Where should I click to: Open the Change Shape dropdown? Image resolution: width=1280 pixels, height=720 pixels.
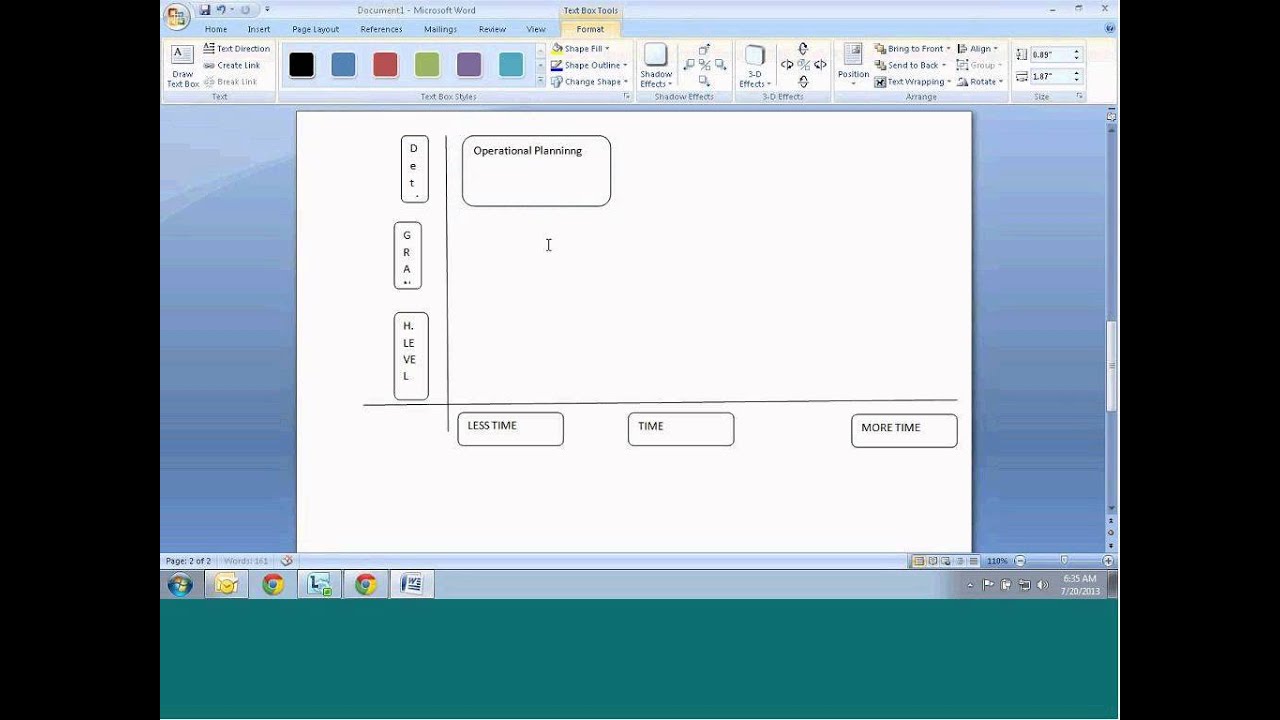(x=589, y=82)
